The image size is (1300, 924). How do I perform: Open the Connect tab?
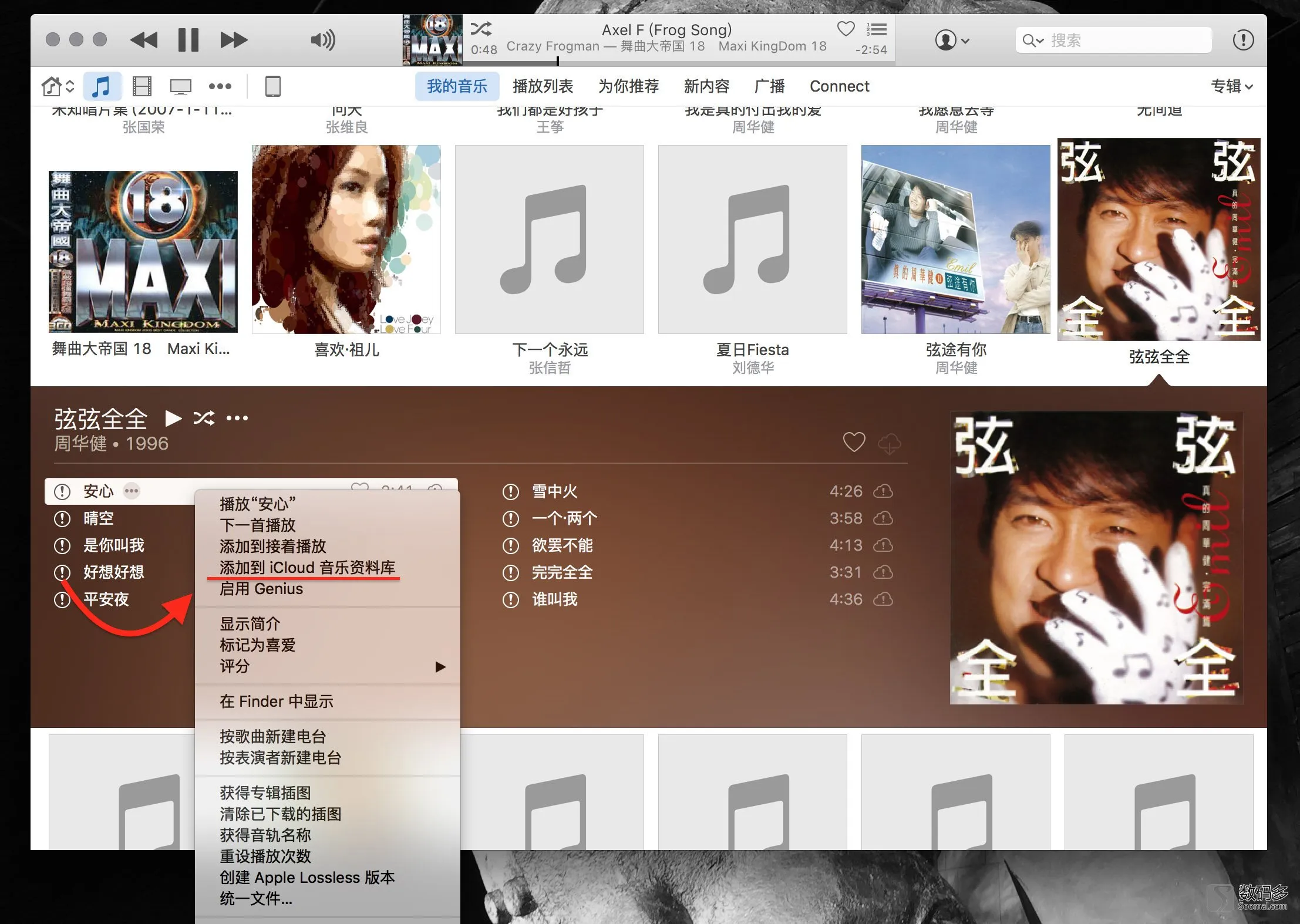point(839,86)
